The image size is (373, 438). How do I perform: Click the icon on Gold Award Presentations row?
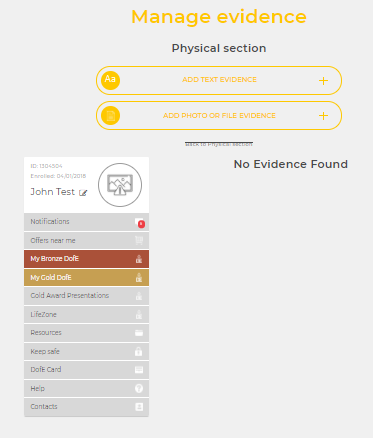click(139, 296)
